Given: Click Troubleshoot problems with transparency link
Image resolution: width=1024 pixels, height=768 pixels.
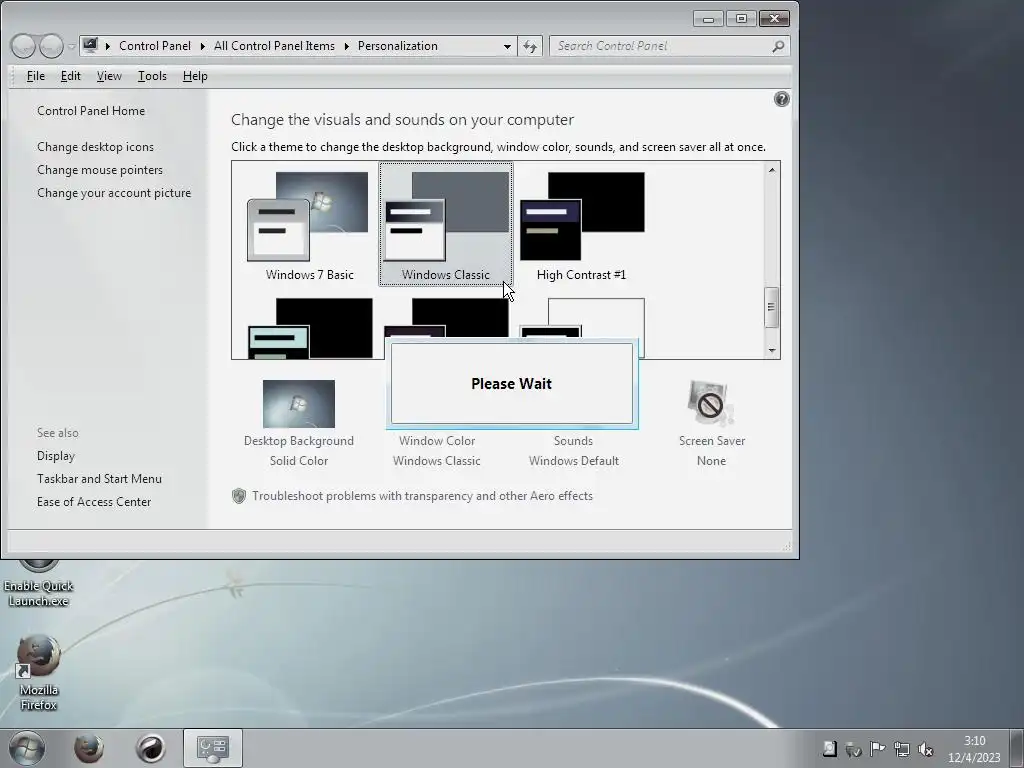Looking at the screenshot, I should tap(423, 496).
